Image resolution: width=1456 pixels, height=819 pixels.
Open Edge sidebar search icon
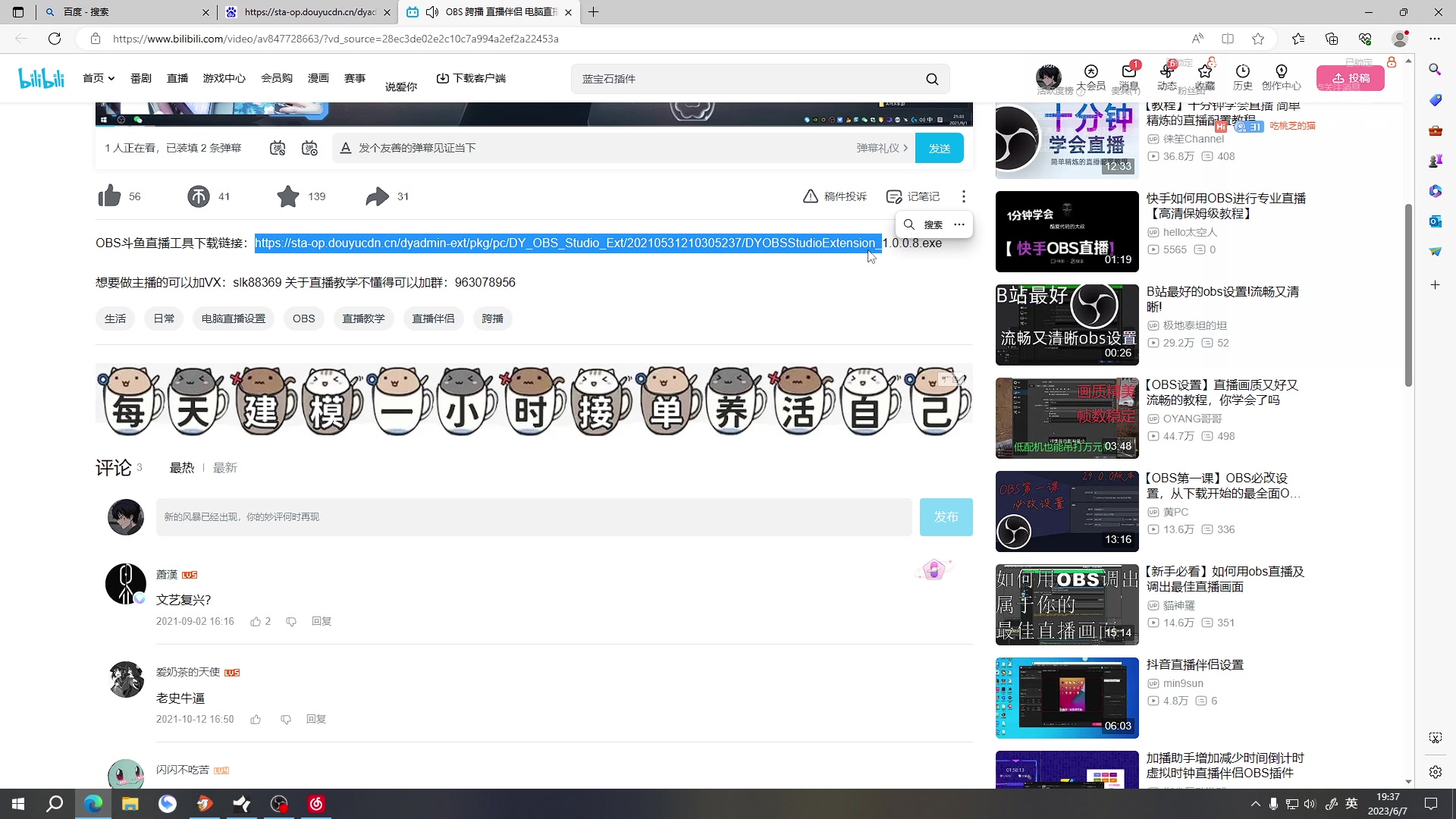(x=1435, y=70)
